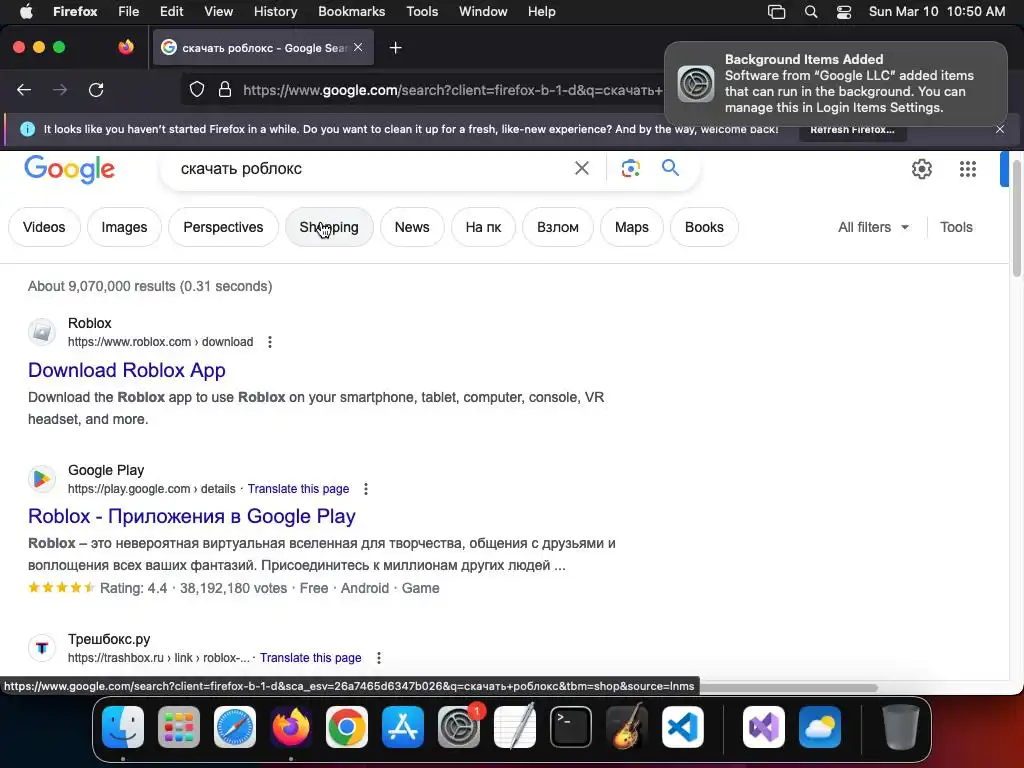Viewport: 1024px width, 768px height.
Task: Reload the current page
Action: [x=96, y=89]
